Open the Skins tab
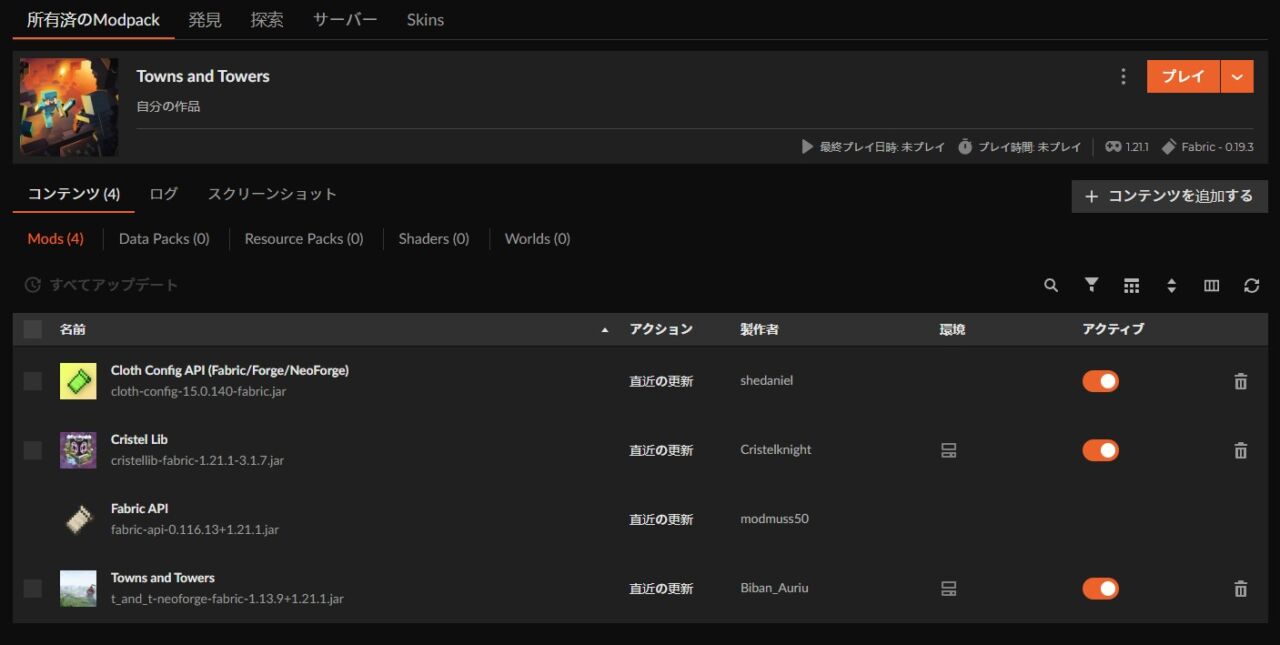Viewport: 1280px width, 645px height. pos(425,20)
